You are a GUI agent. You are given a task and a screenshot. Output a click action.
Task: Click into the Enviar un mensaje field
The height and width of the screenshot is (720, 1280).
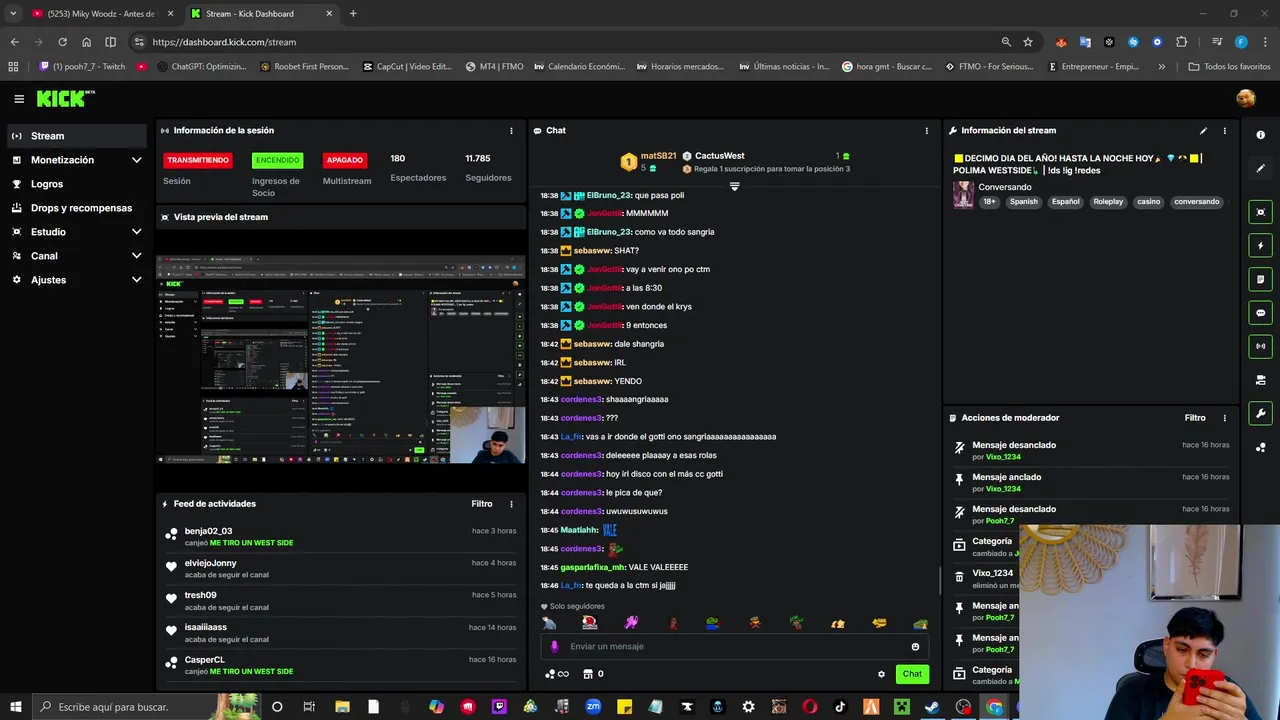point(735,647)
